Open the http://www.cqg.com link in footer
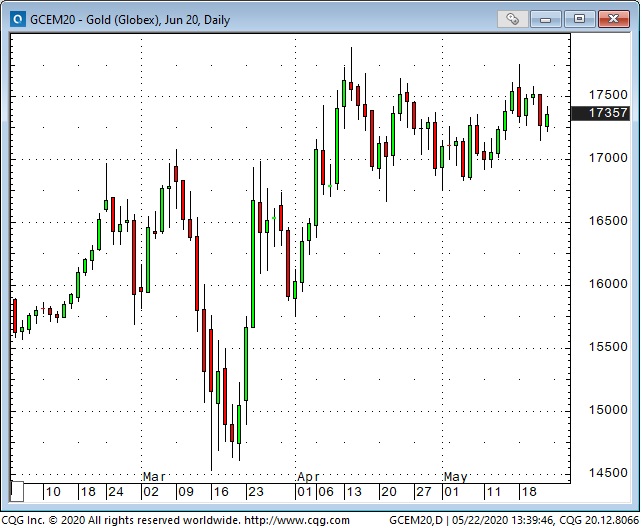Viewport: 642px width, 528px height. 297,521
